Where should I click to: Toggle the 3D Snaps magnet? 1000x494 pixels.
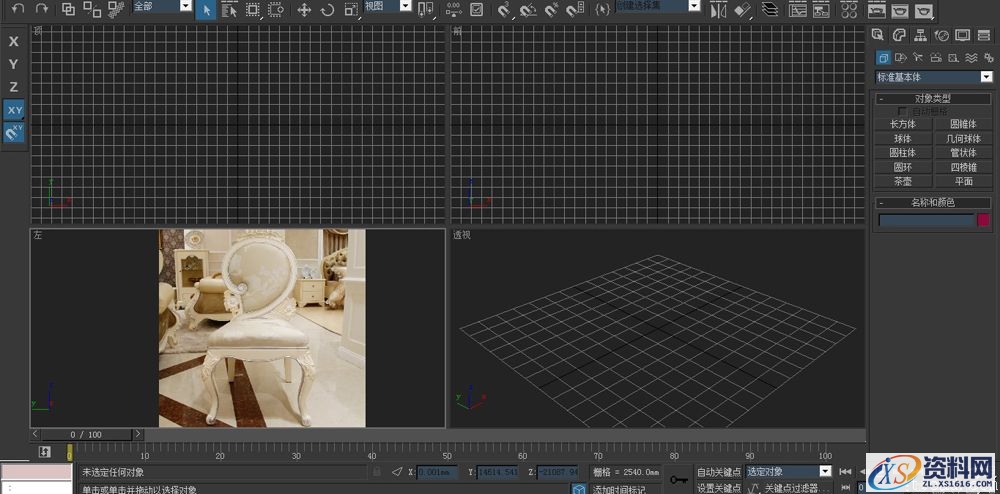point(504,10)
